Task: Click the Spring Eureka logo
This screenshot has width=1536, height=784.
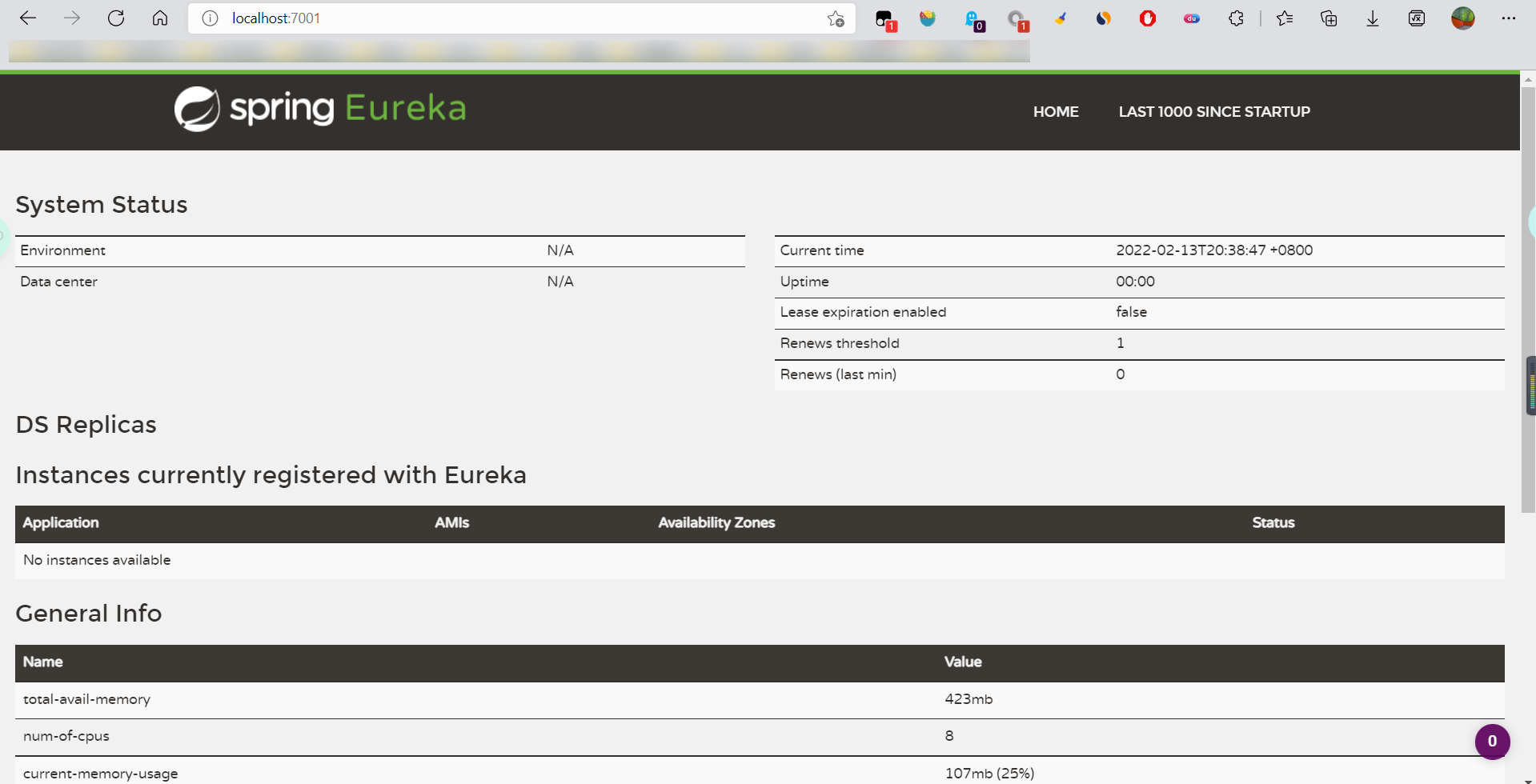Action: [x=320, y=109]
